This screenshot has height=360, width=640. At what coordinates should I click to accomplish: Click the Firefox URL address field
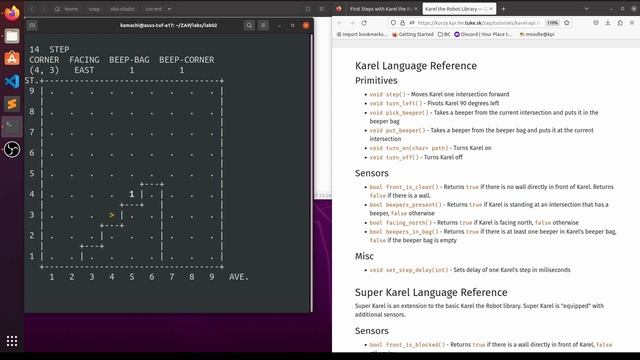tap(479, 23)
